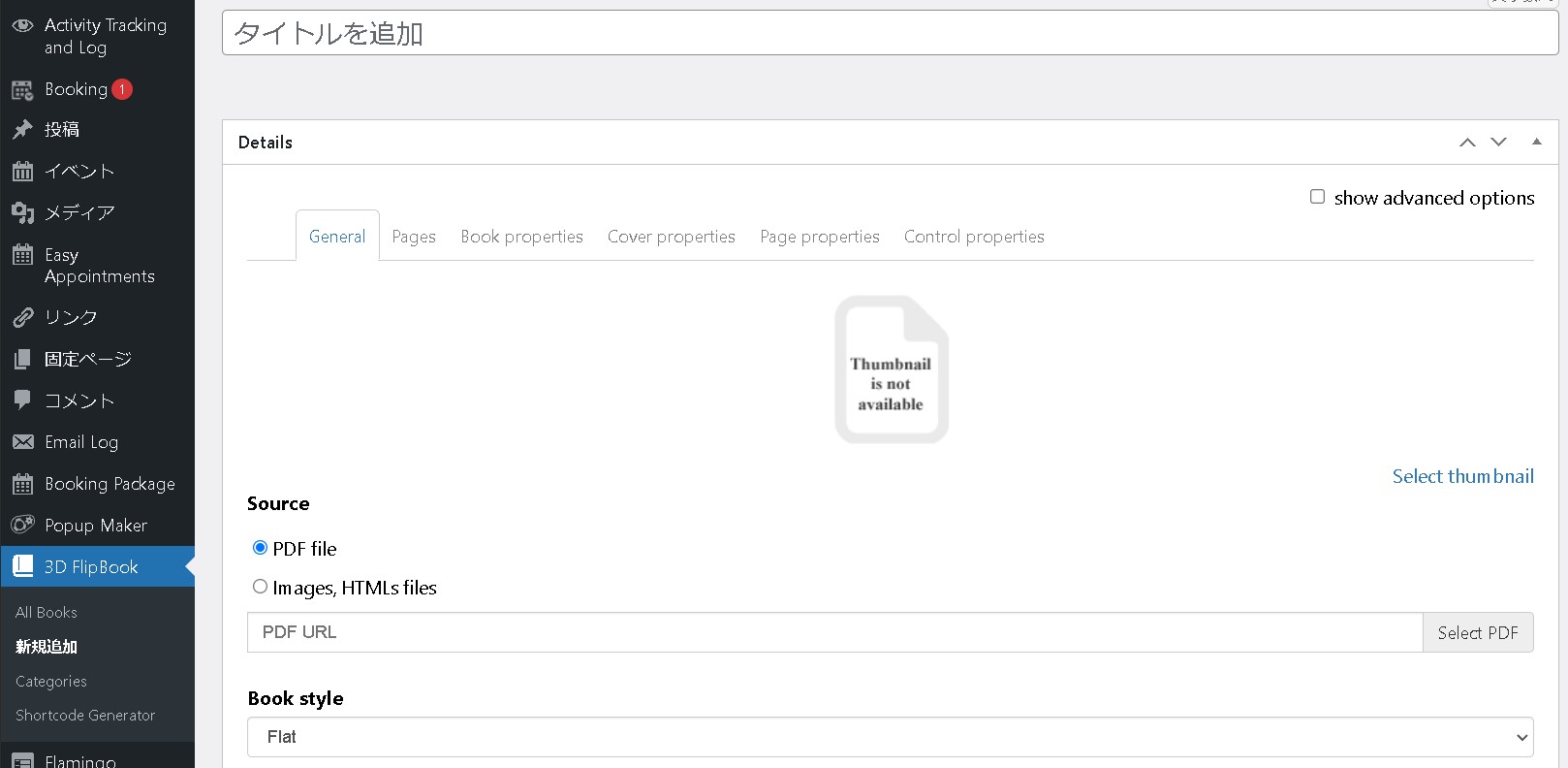Open the Cover properties tab
The height and width of the screenshot is (768, 1568).
pyautogui.click(x=671, y=237)
